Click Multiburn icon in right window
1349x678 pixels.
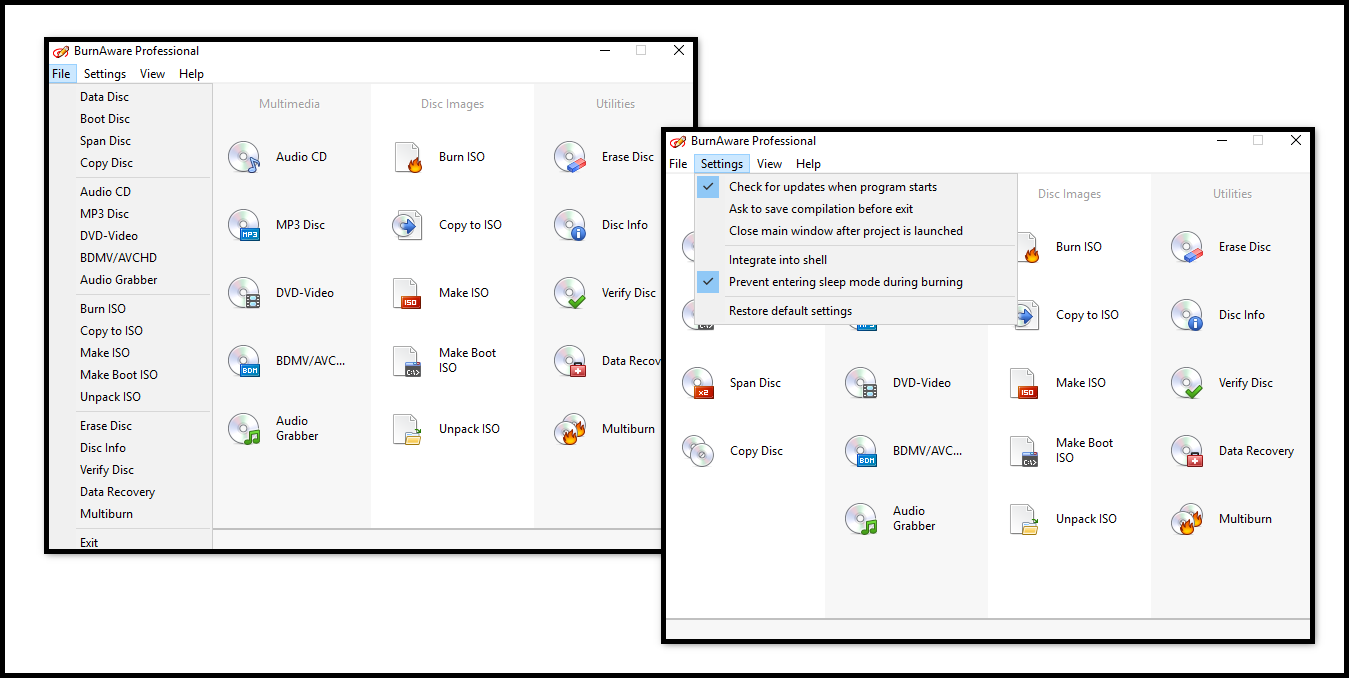1187,519
